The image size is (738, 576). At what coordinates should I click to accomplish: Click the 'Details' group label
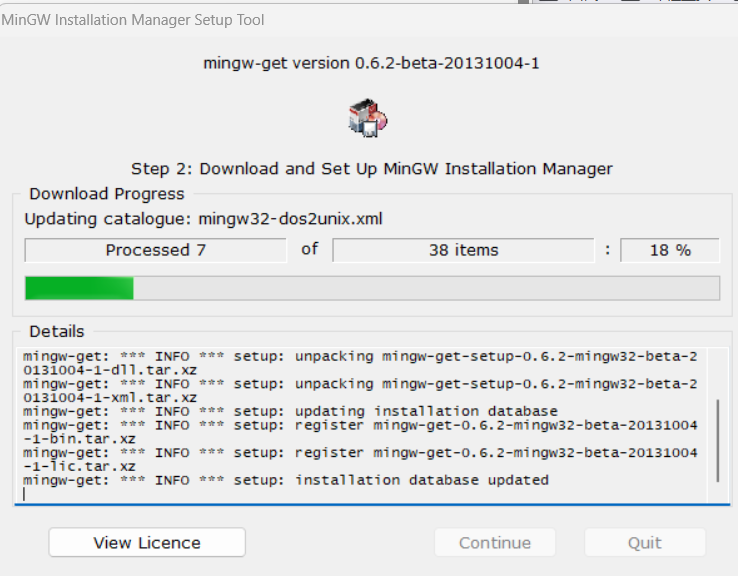56,331
